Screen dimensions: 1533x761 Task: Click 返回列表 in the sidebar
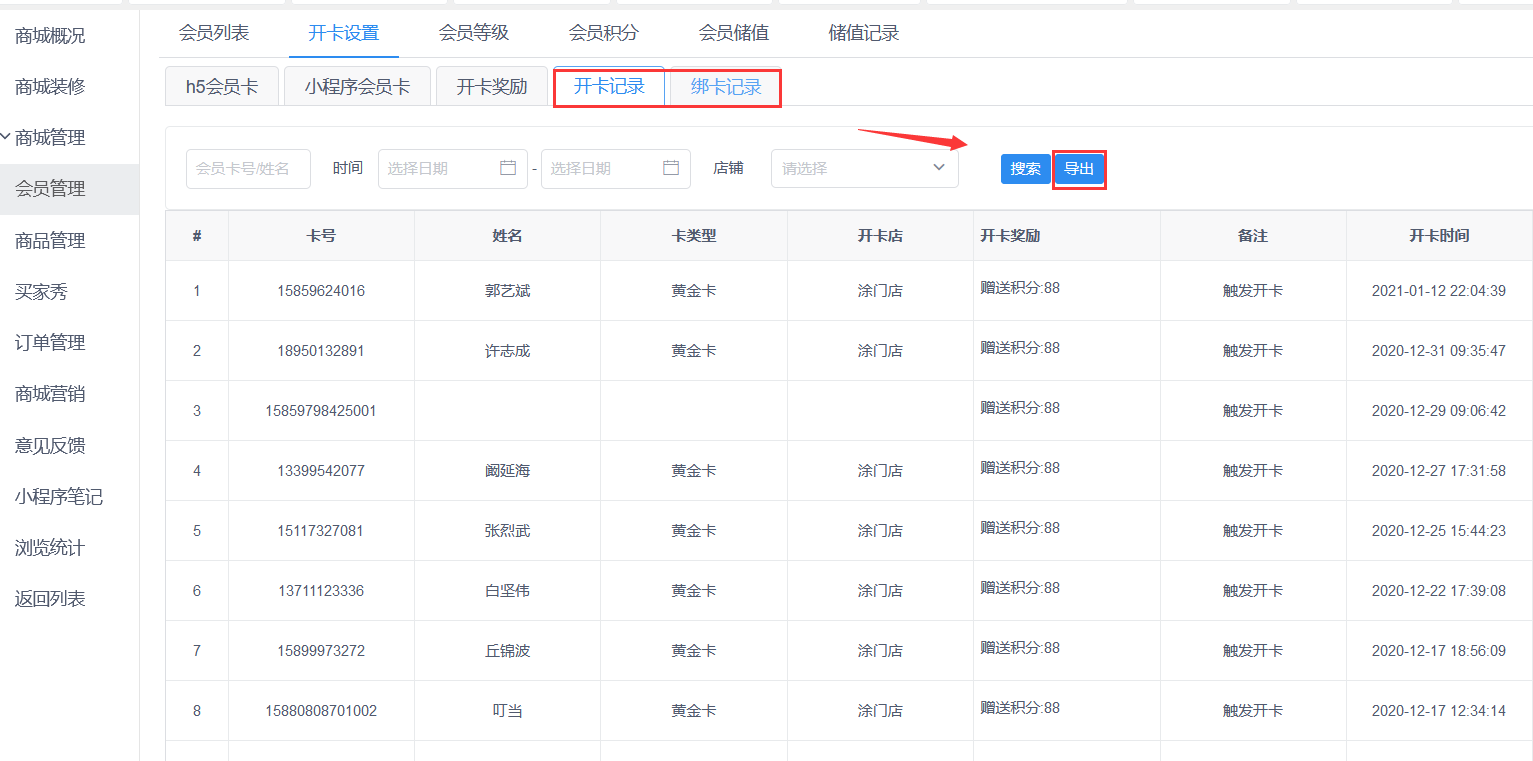pyautogui.click(x=50, y=599)
